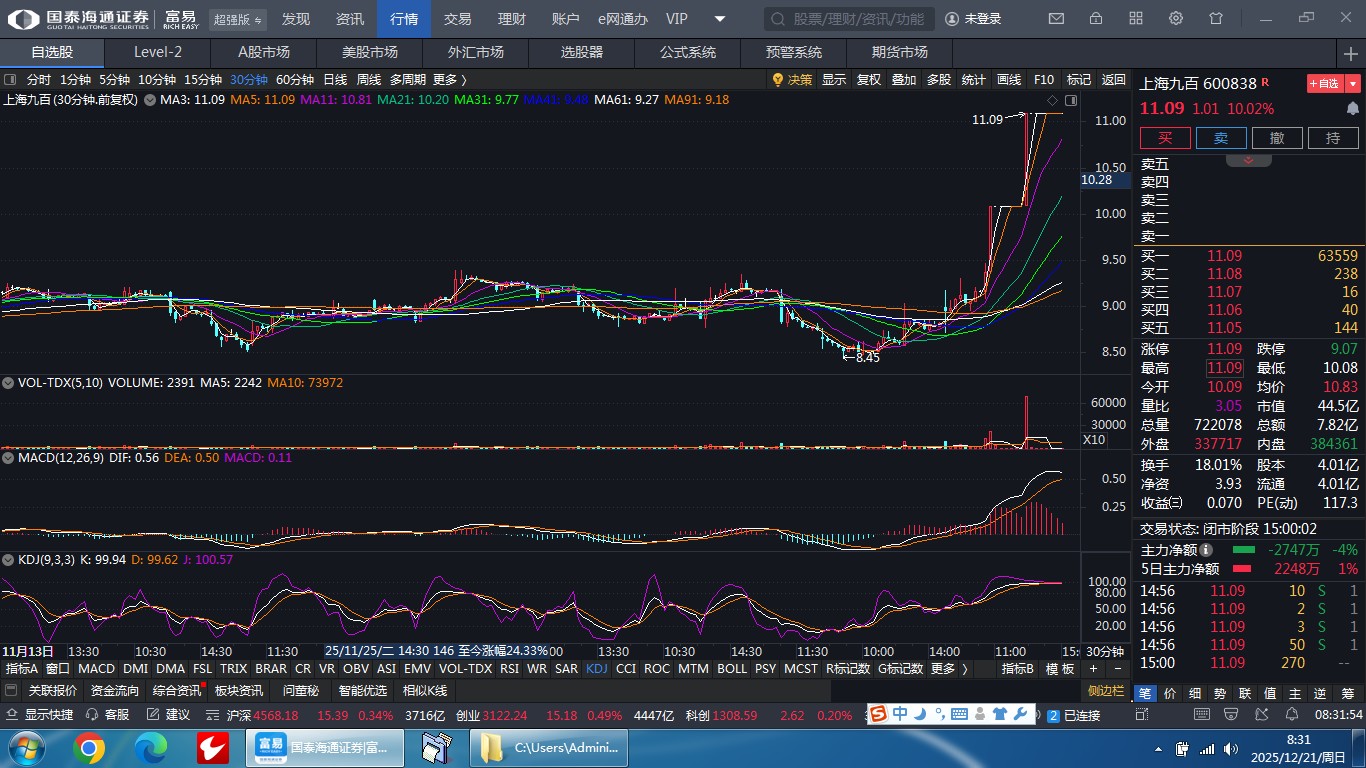Switch to the A股市场 tab
1366x768 pixels.
264,52
